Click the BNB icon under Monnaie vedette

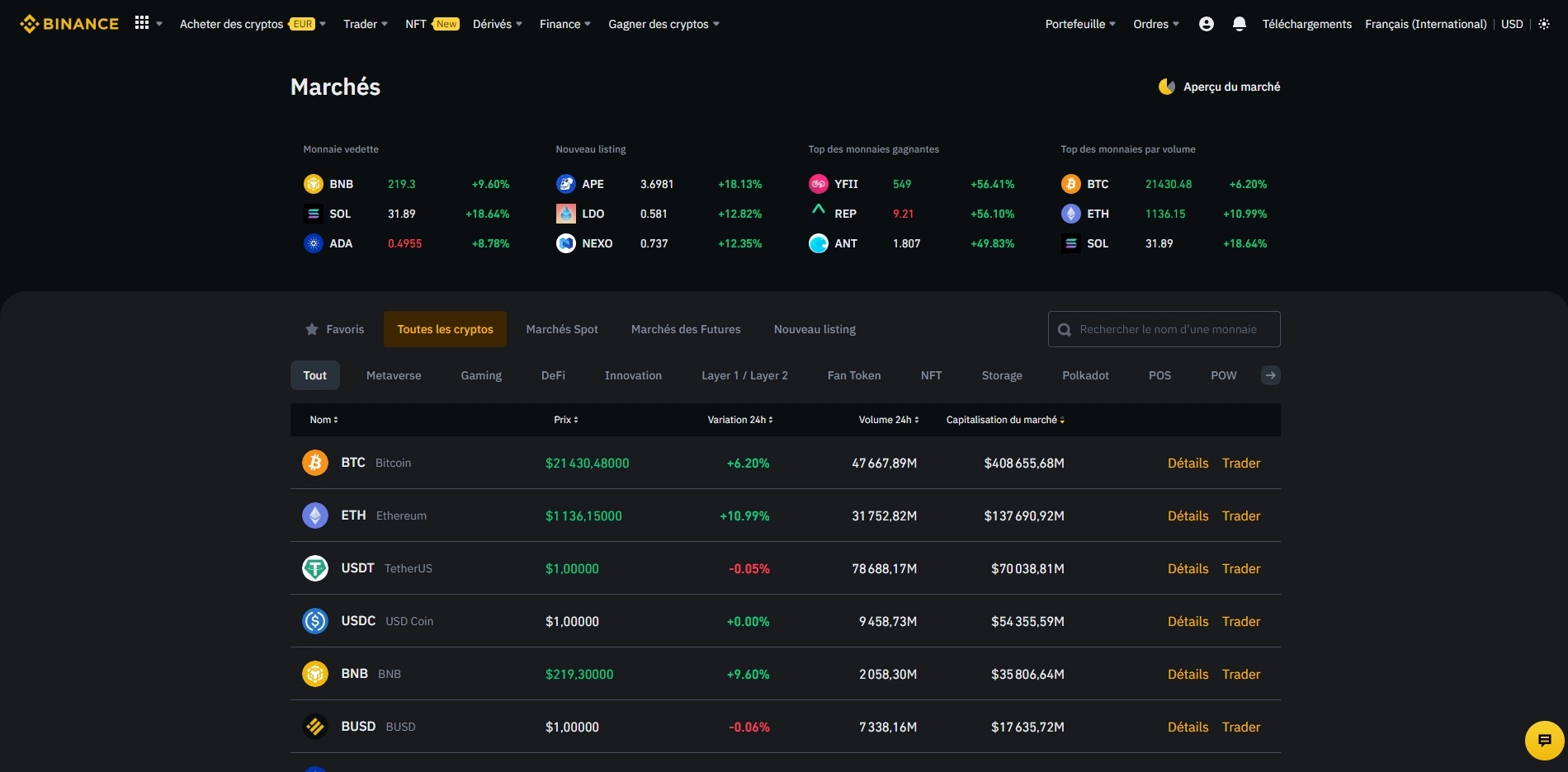coord(314,184)
